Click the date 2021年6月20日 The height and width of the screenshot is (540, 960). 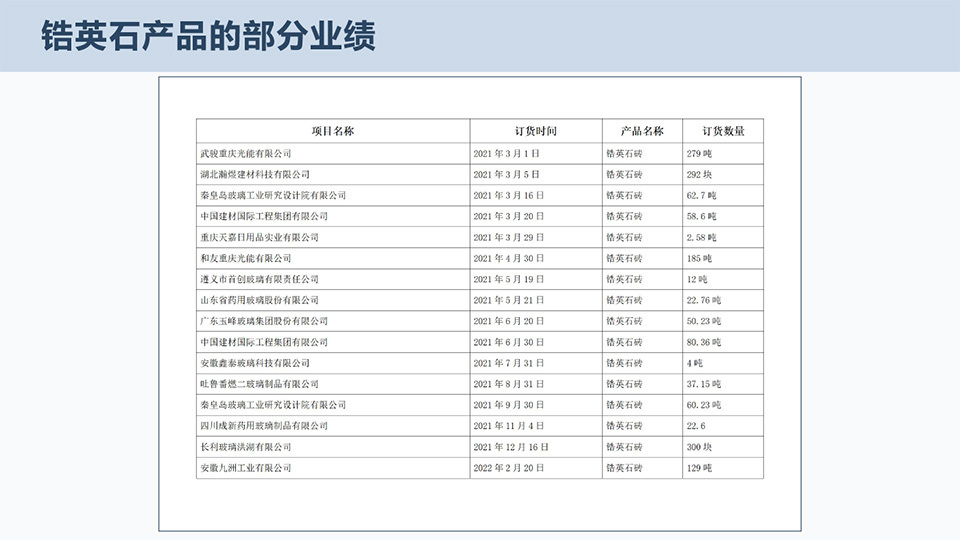pos(509,321)
